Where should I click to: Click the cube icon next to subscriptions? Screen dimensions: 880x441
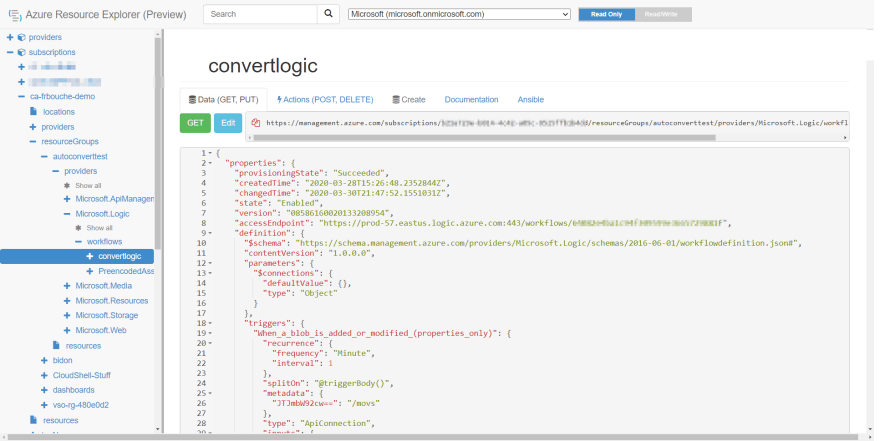[21, 52]
